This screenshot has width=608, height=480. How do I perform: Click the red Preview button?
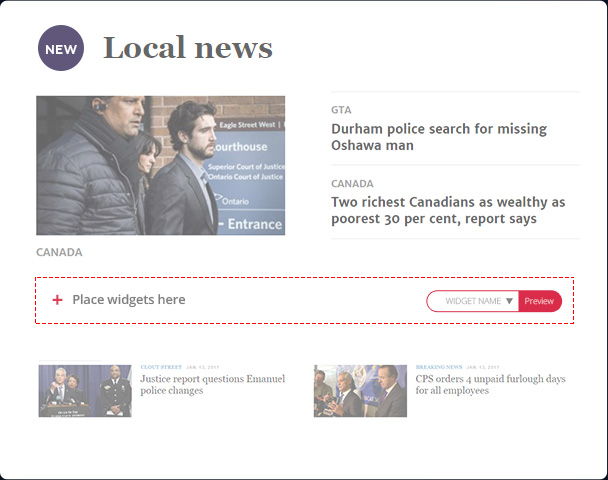pyautogui.click(x=540, y=301)
